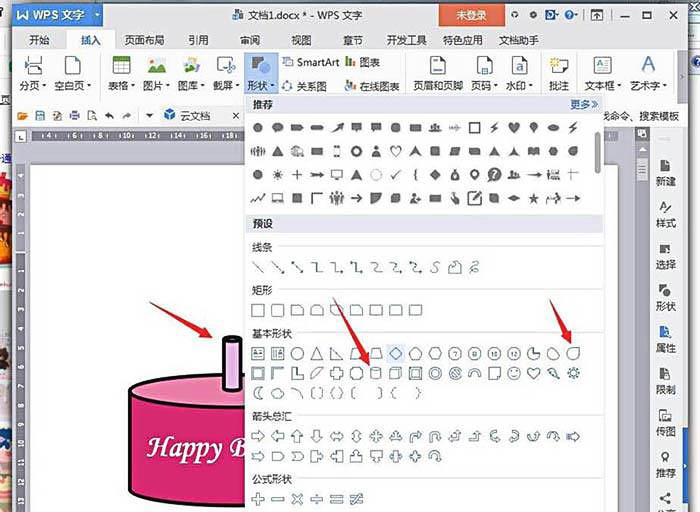This screenshot has width=700, height=512.
Task: Pick the isosceles triangle basic shape
Action: [x=317, y=354]
